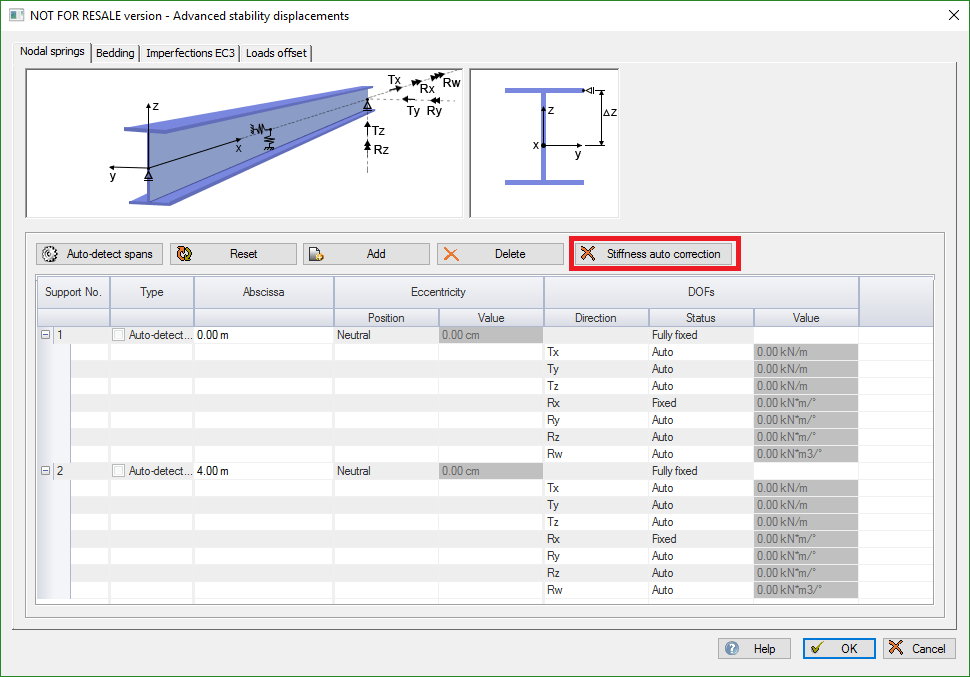Select the Loads offset tab
The image size is (970, 677).
point(276,53)
